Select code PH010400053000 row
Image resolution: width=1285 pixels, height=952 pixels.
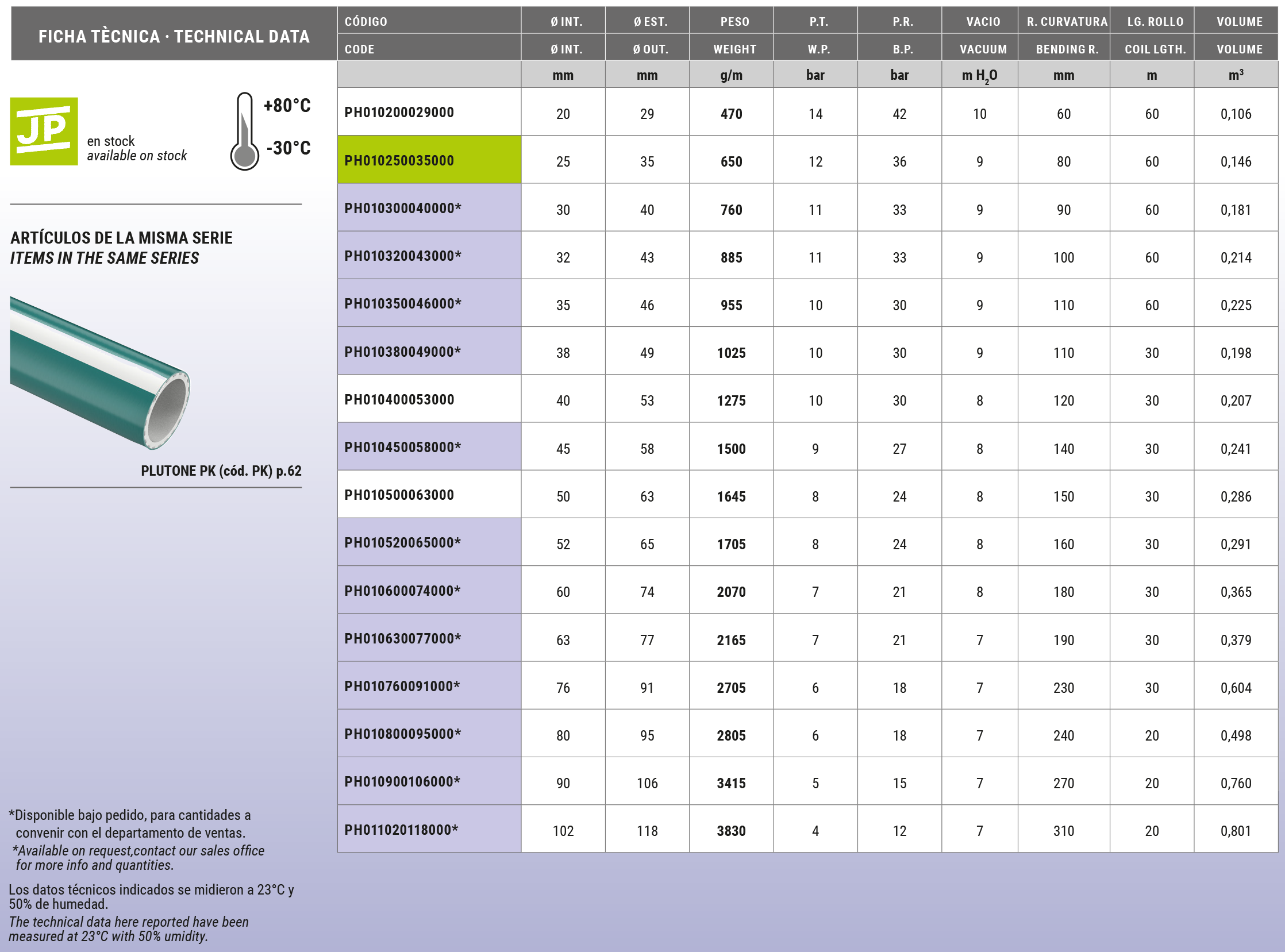pyautogui.click(x=399, y=399)
